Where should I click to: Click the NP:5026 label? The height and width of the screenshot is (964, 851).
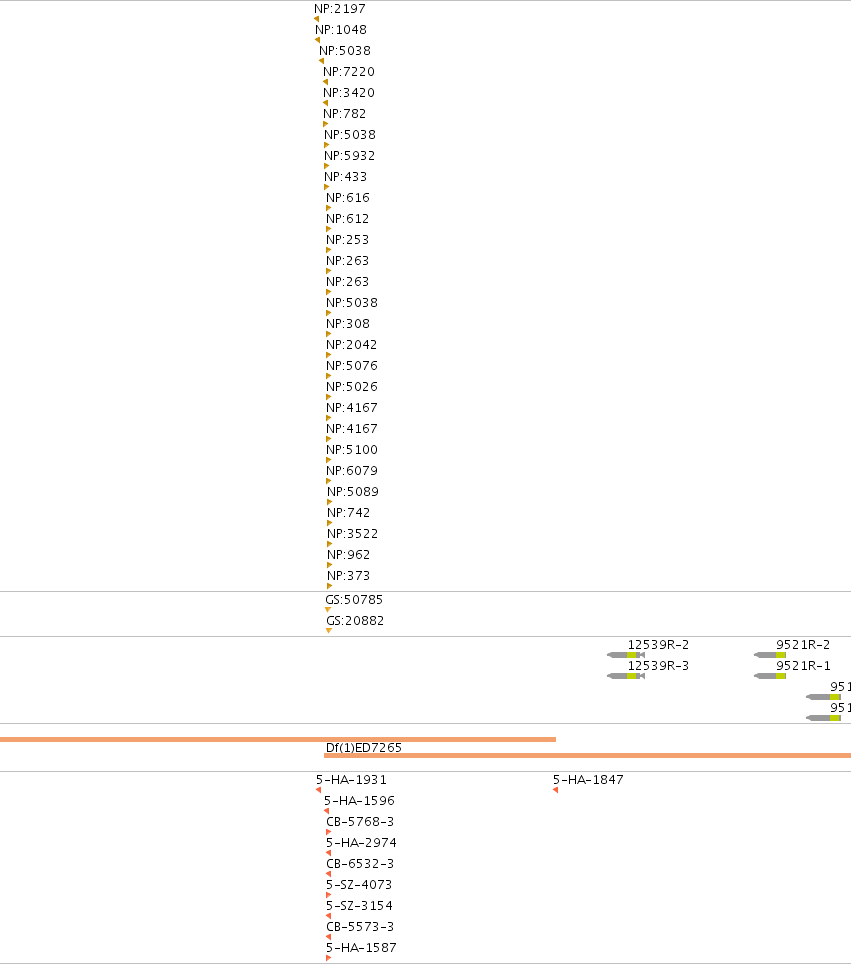[352, 386]
